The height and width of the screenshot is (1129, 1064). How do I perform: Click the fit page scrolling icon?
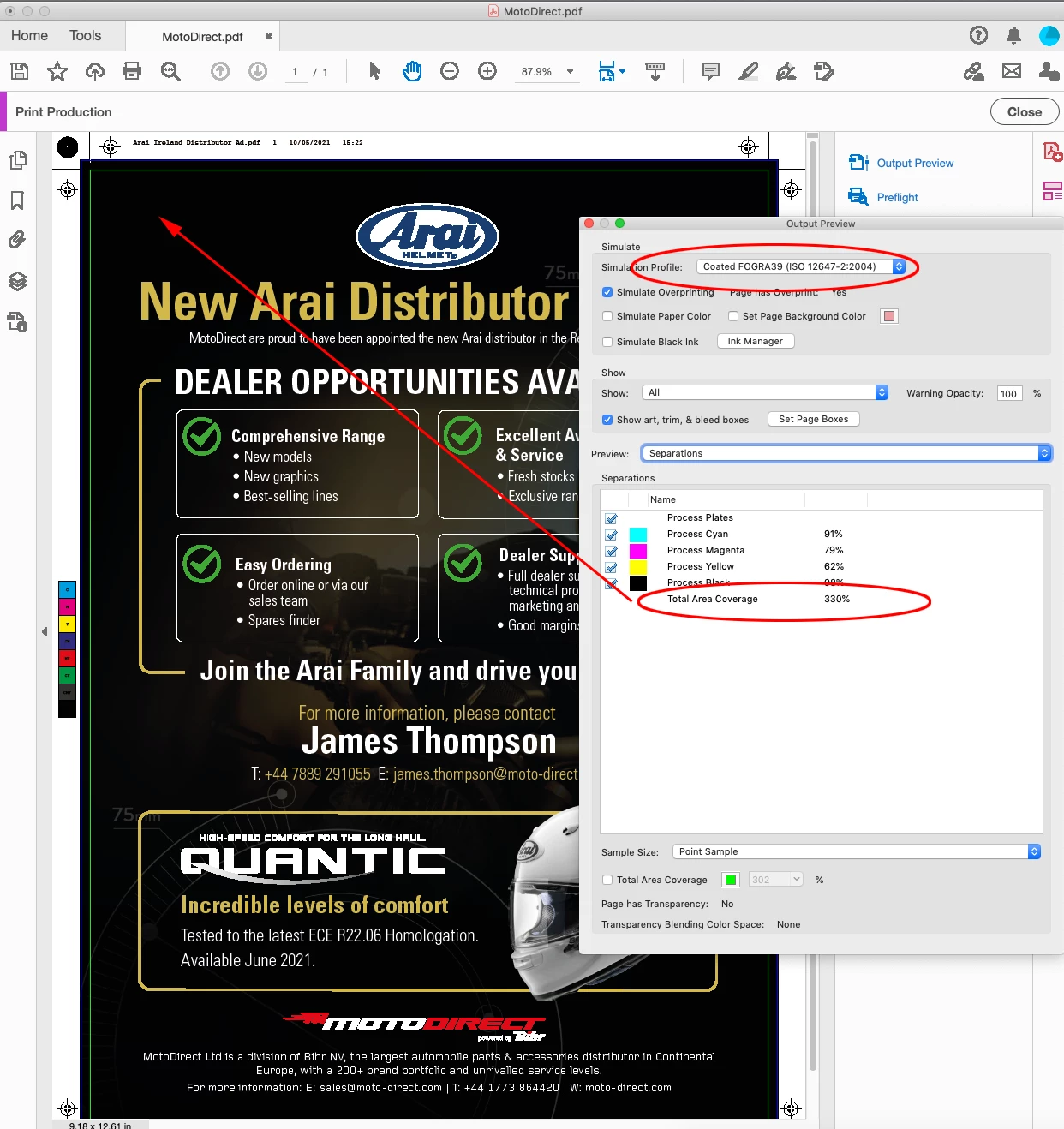tap(607, 71)
